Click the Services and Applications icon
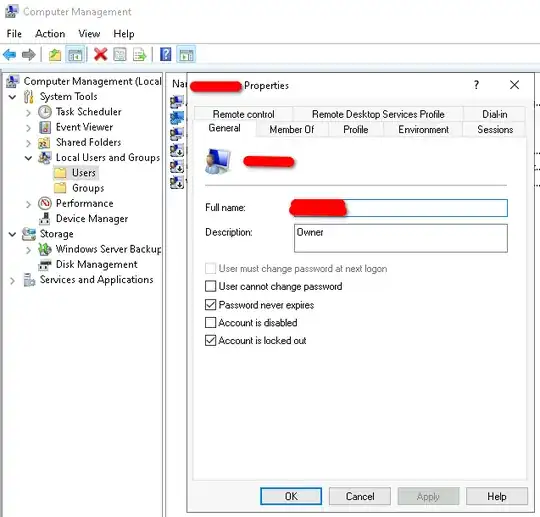Image resolution: width=540 pixels, height=517 pixels. tap(29, 280)
